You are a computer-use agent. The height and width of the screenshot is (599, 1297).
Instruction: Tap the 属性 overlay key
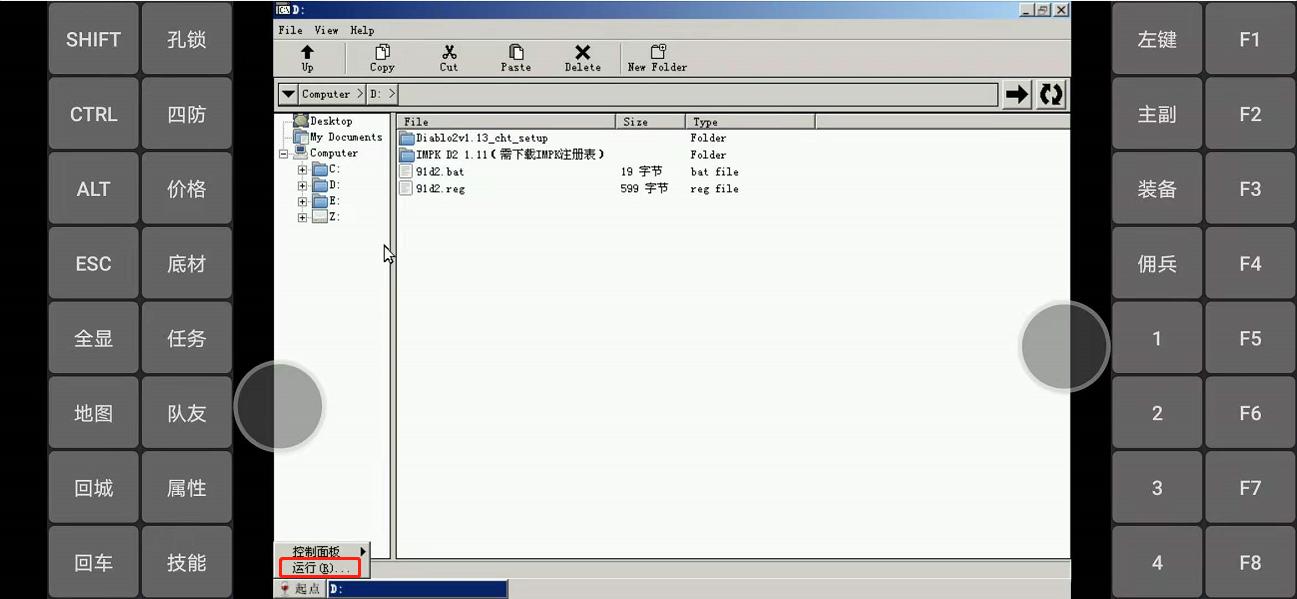click(x=187, y=488)
